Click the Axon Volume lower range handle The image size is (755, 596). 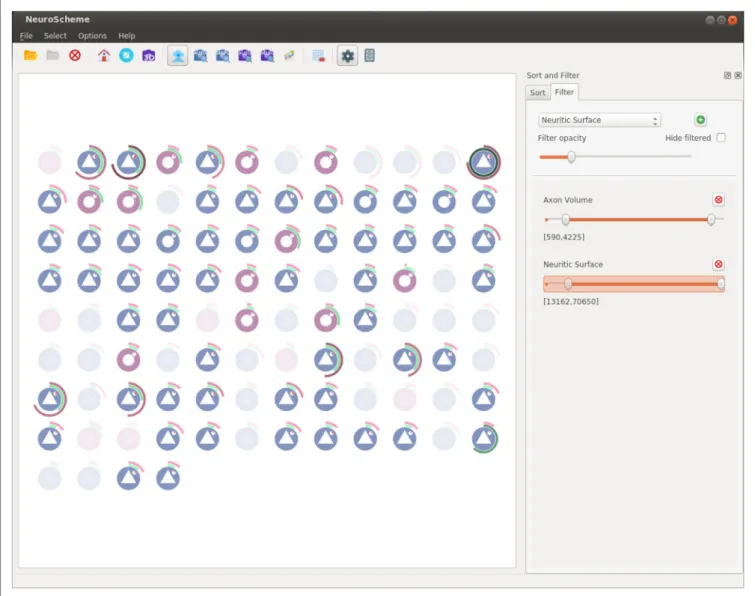[566, 220]
